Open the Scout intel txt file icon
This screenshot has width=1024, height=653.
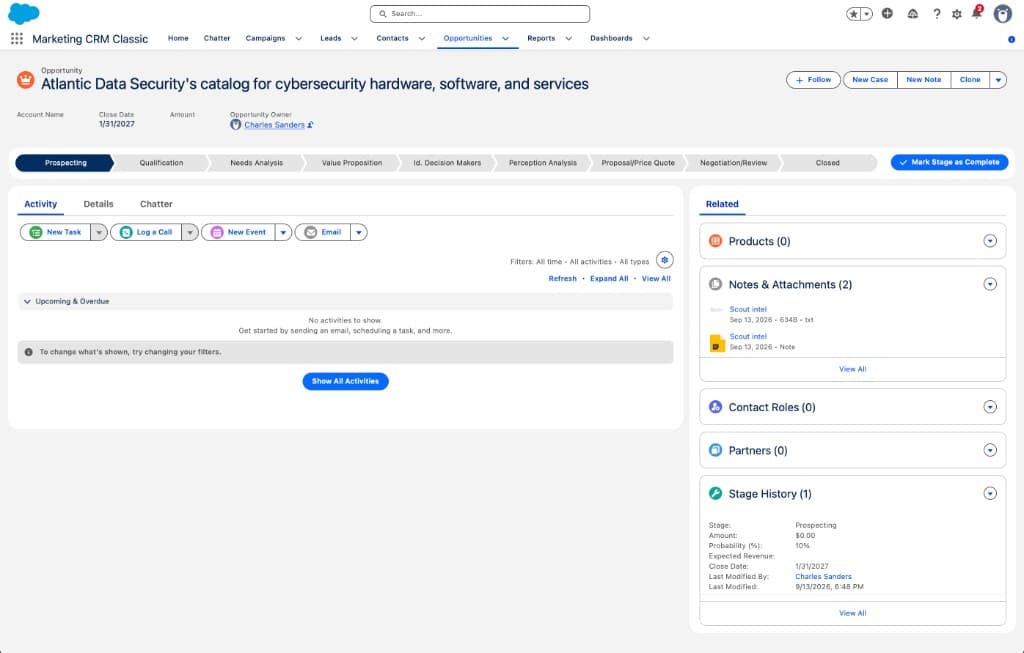pyautogui.click(x=716, y=310)
